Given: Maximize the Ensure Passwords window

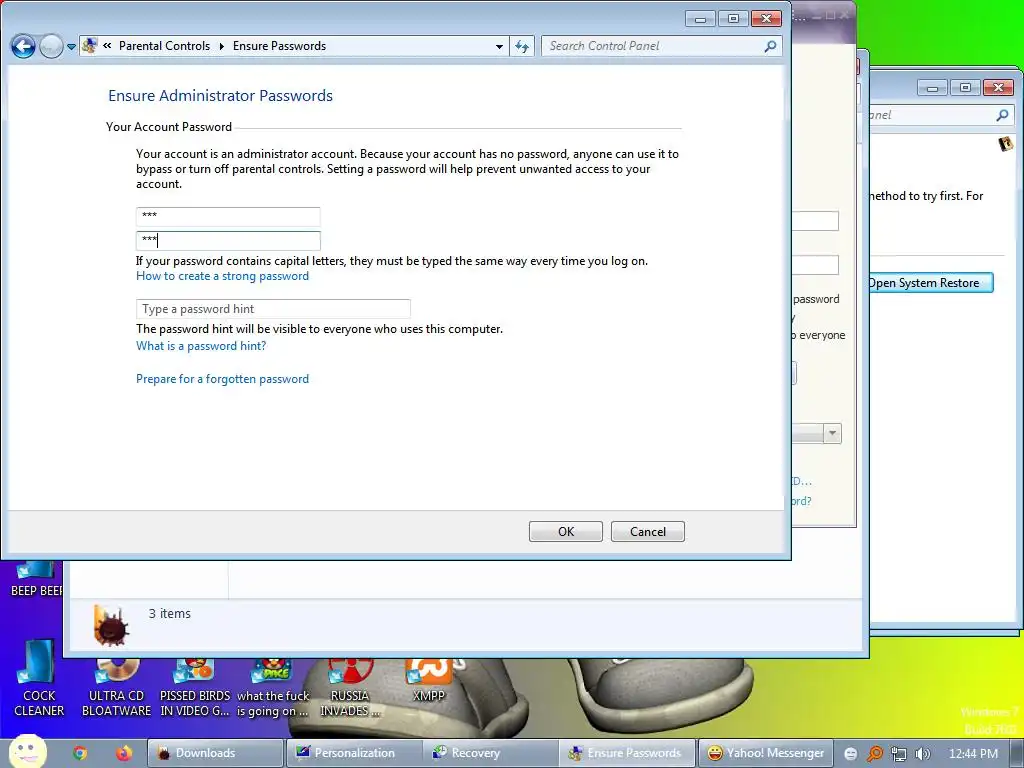Looking at the screenshot, I should pyautogui.click(x=733, y=18).
